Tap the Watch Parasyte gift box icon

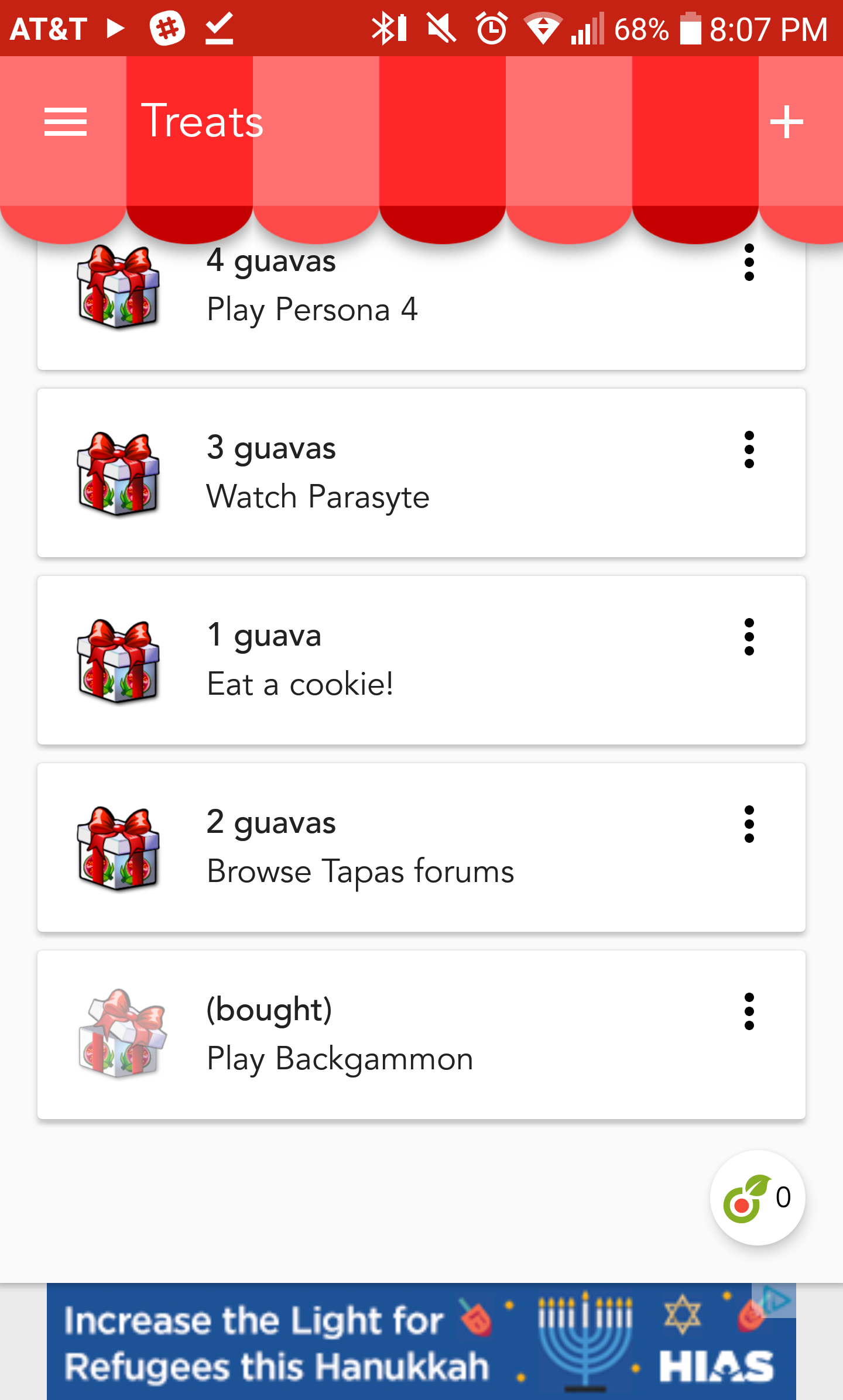(x=118, y=473)
